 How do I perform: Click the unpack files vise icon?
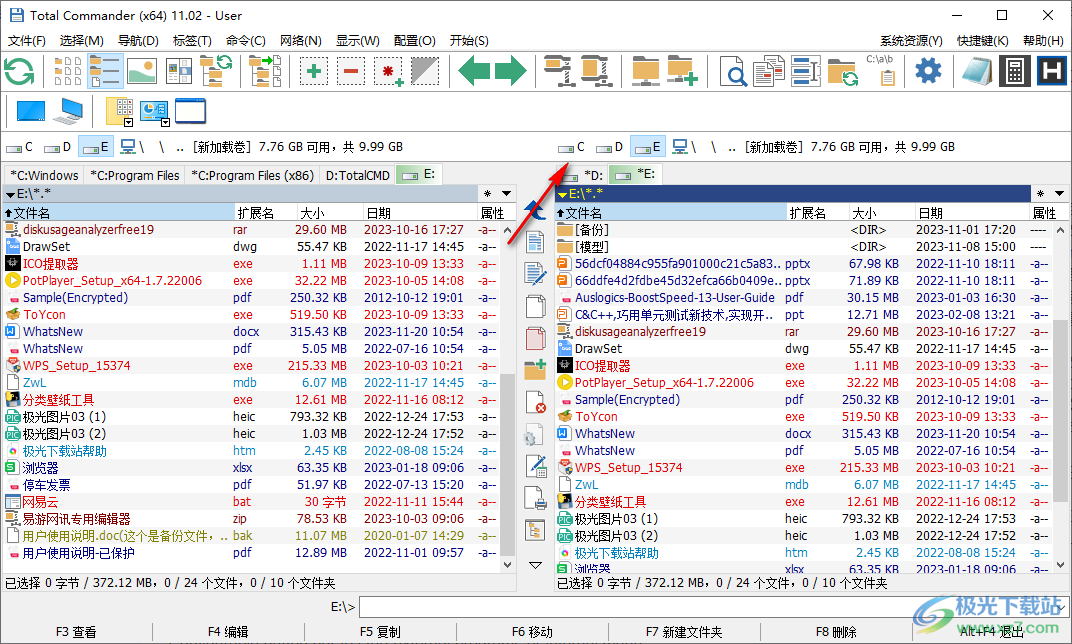click(x=595, y=71)
